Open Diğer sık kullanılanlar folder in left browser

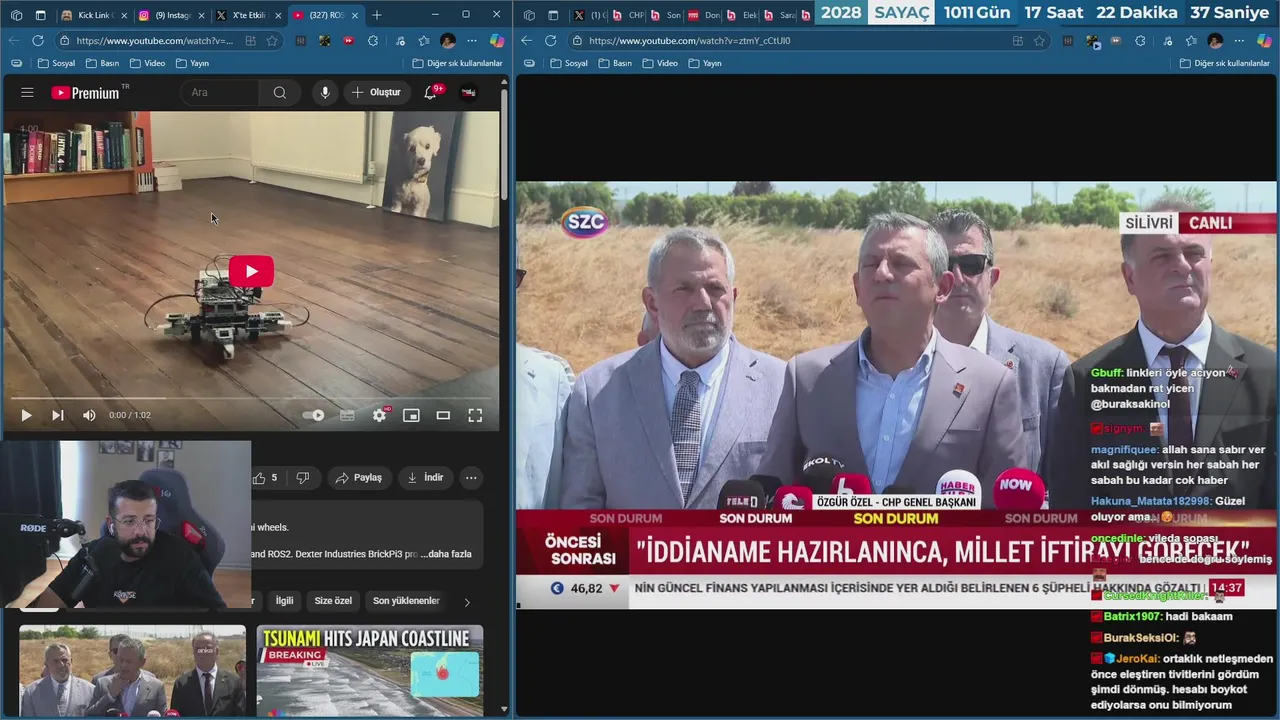tap(457, 63)
